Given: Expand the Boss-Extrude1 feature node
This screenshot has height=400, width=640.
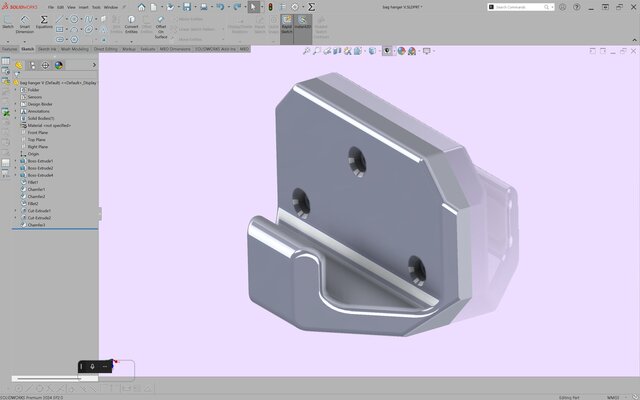Looking at the screenshot, I should [15, 161].
